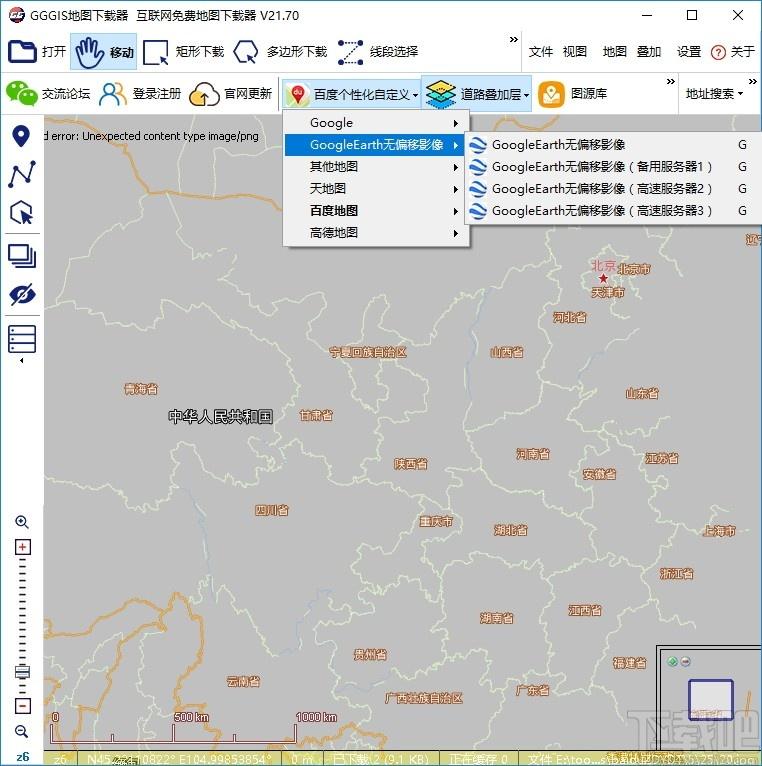
Task: Open the 地址搜索 dropdown
Action: coord(714,93)
